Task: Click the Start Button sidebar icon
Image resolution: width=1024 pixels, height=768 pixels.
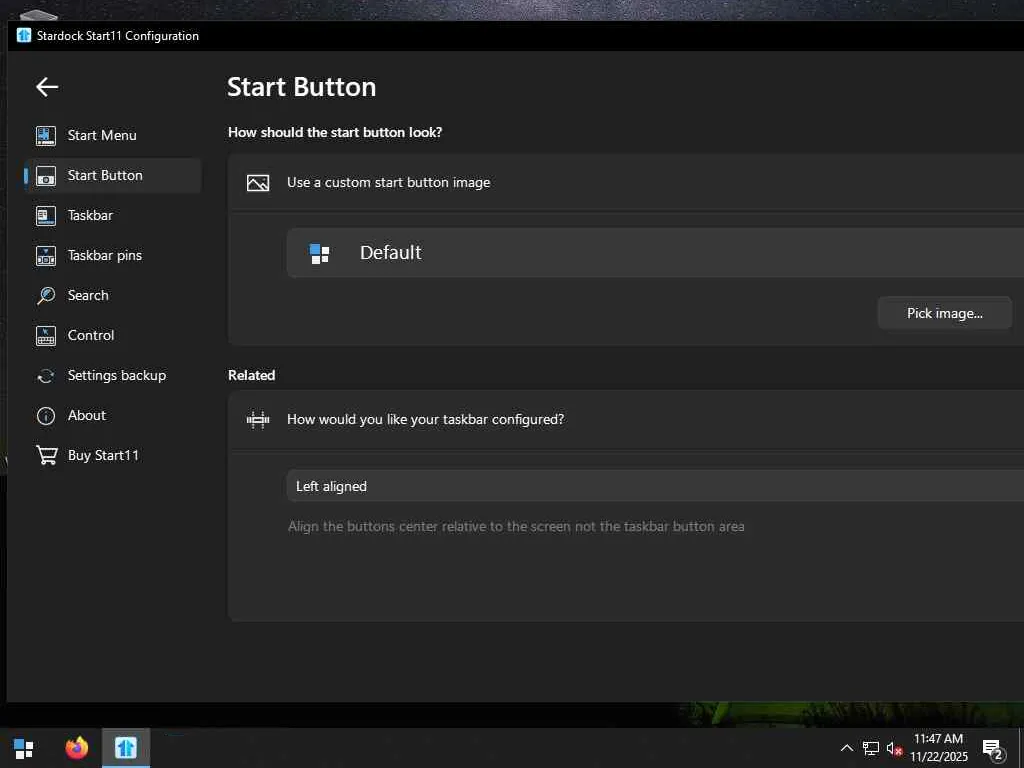Action: point(46,176)
